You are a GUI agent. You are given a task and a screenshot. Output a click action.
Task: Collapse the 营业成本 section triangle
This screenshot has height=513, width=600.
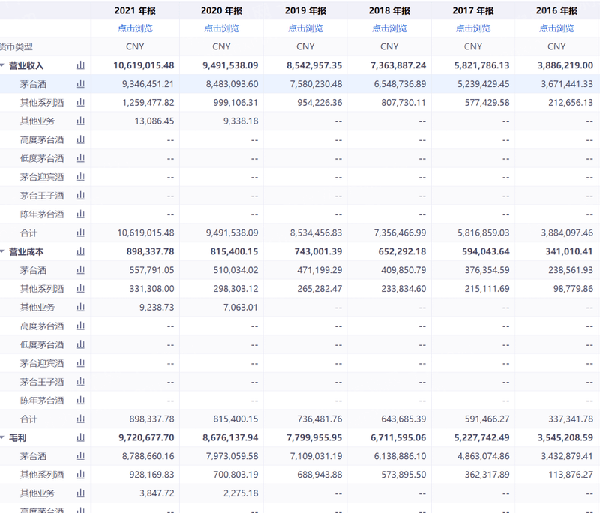[4, 251]
